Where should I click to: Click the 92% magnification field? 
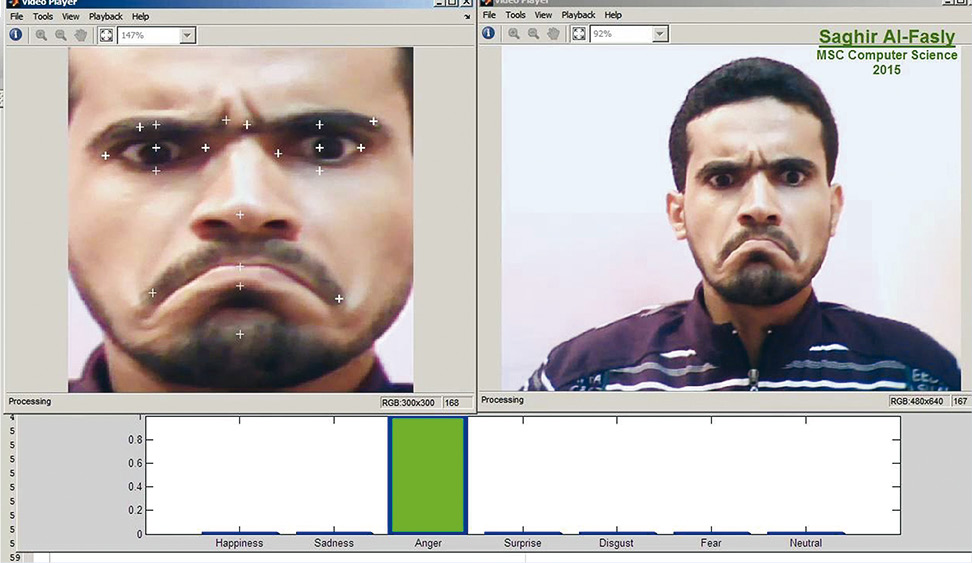[x=621, y=33]
